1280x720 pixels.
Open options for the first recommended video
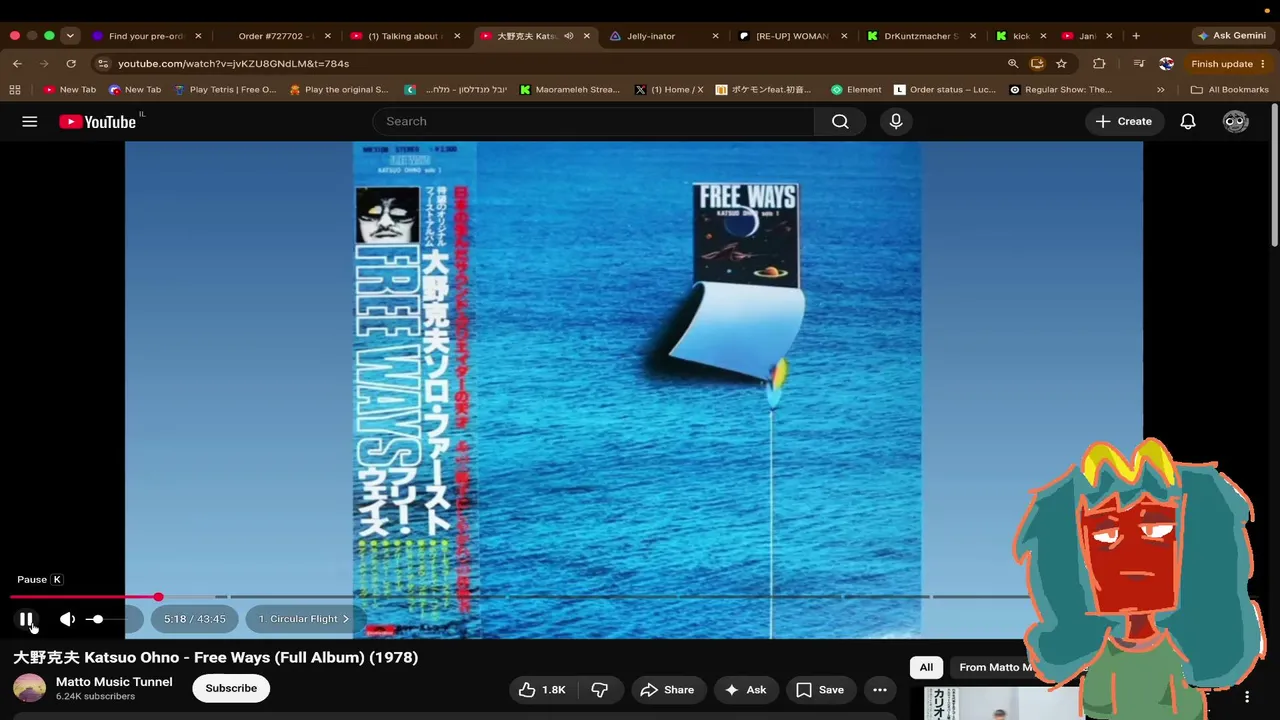[x=1247, y=697]
